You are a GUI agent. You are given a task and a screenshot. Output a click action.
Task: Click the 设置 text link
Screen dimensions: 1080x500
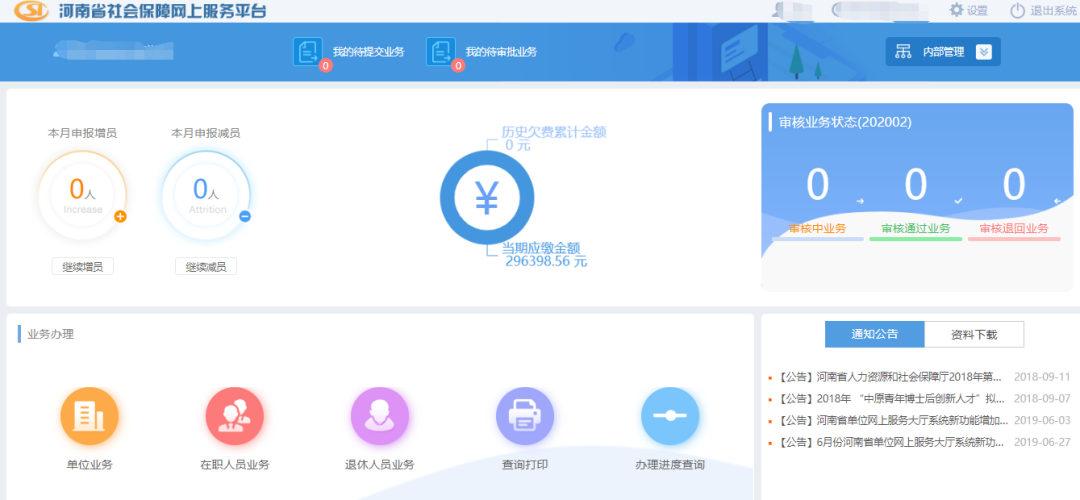coord(977,11)
